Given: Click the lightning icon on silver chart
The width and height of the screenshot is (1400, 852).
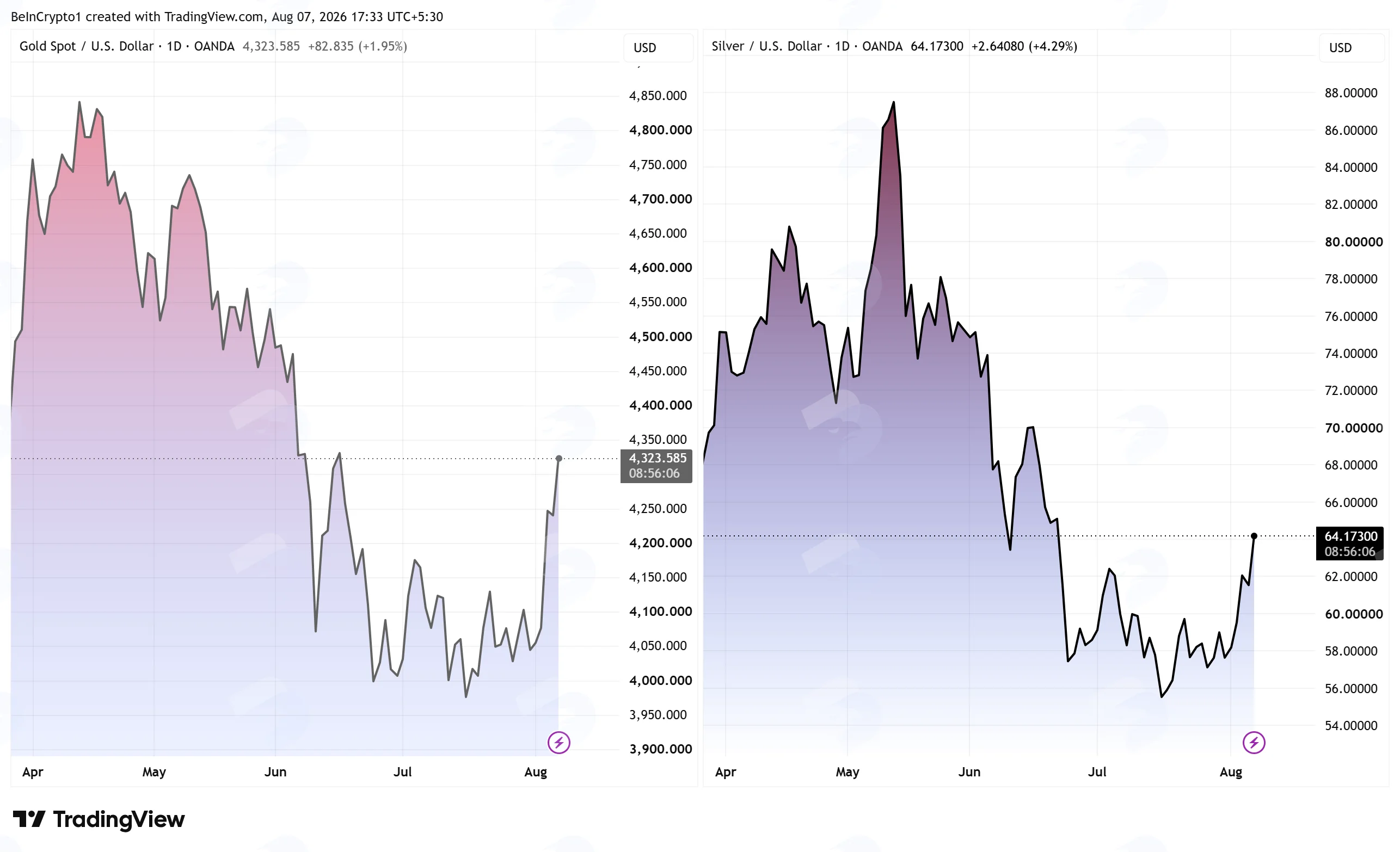Looking at the screenshot, I should pyautogui.click(x=1254, y=743).
